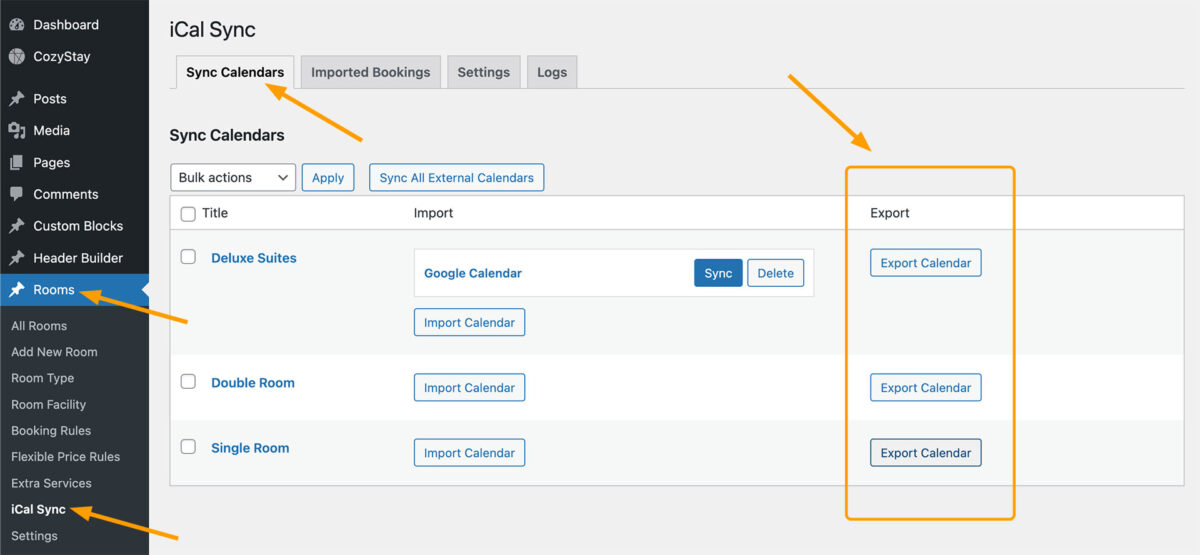Open iCal Sync submenu link
This screenshot has height=555, width=1200.
click(38, 509)
